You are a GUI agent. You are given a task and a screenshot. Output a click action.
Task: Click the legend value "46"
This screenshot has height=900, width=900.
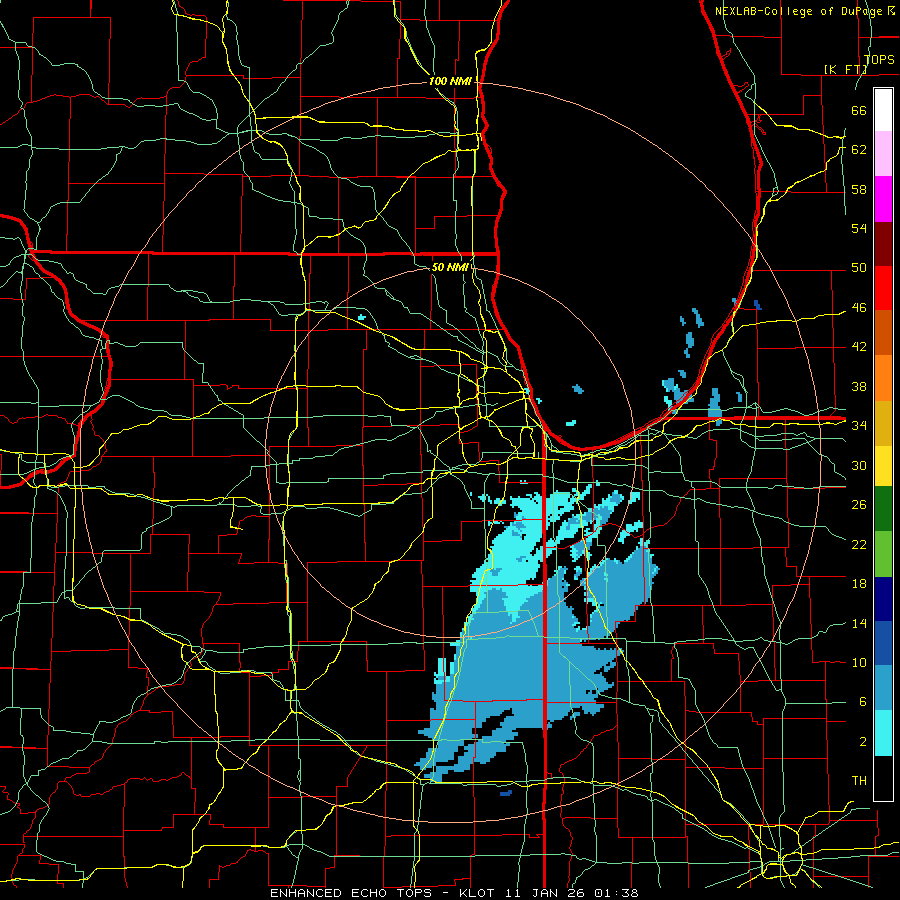pyautogui.click(x=859, y=308)
